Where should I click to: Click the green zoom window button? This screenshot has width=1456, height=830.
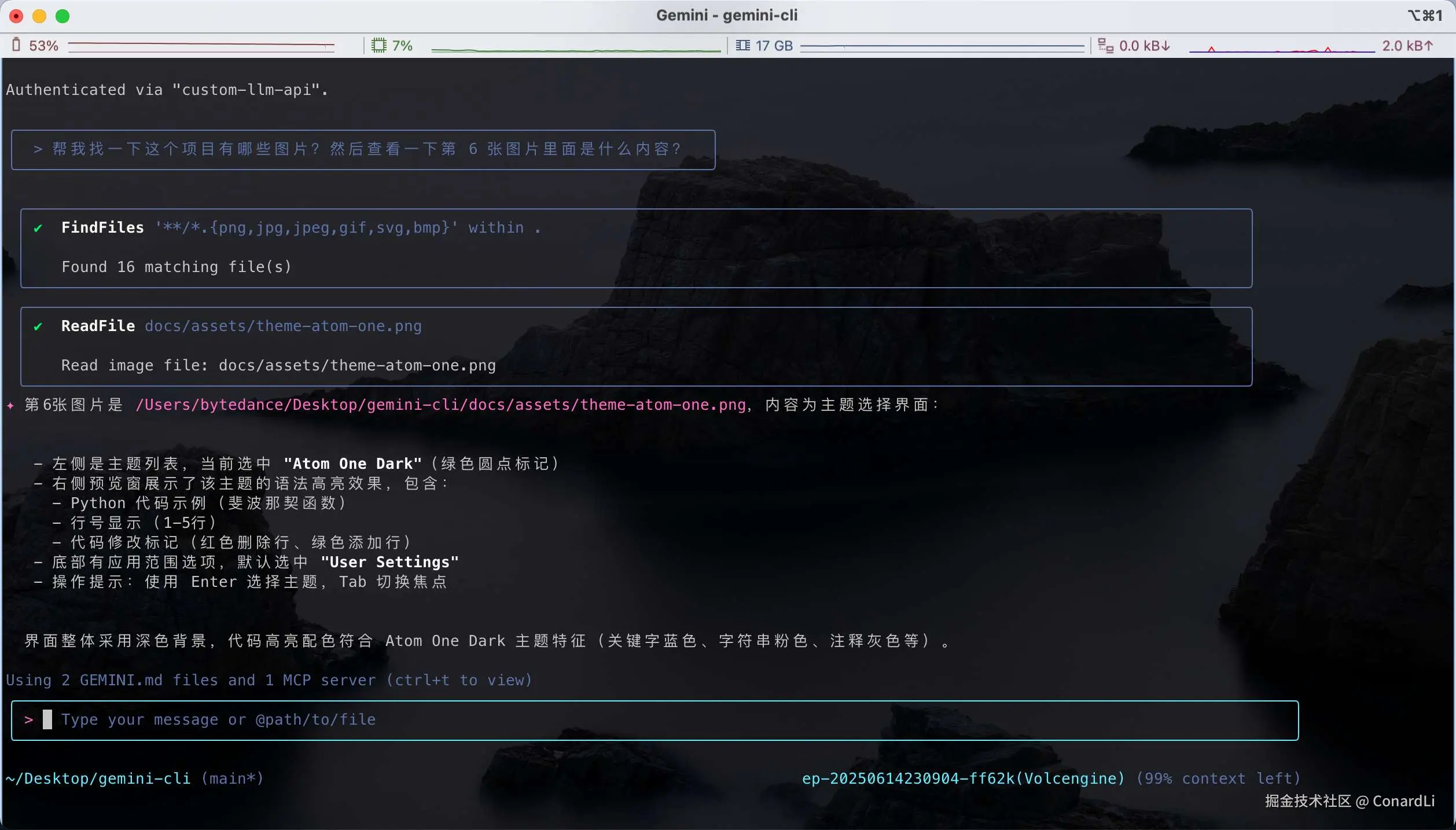(x=62, y=16)
